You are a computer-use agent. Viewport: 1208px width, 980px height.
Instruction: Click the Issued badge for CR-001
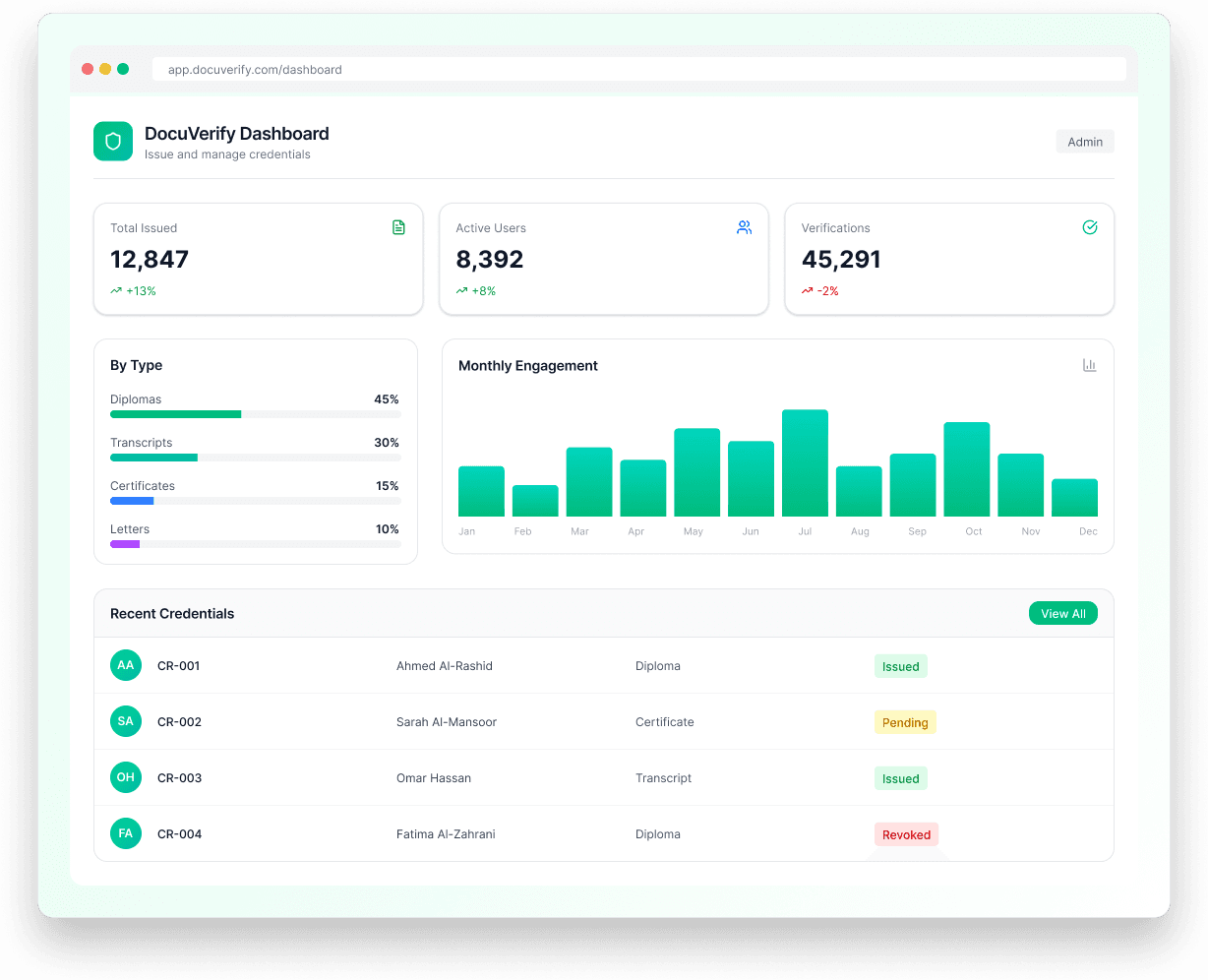pyautogui.click(x=901, y=666)
